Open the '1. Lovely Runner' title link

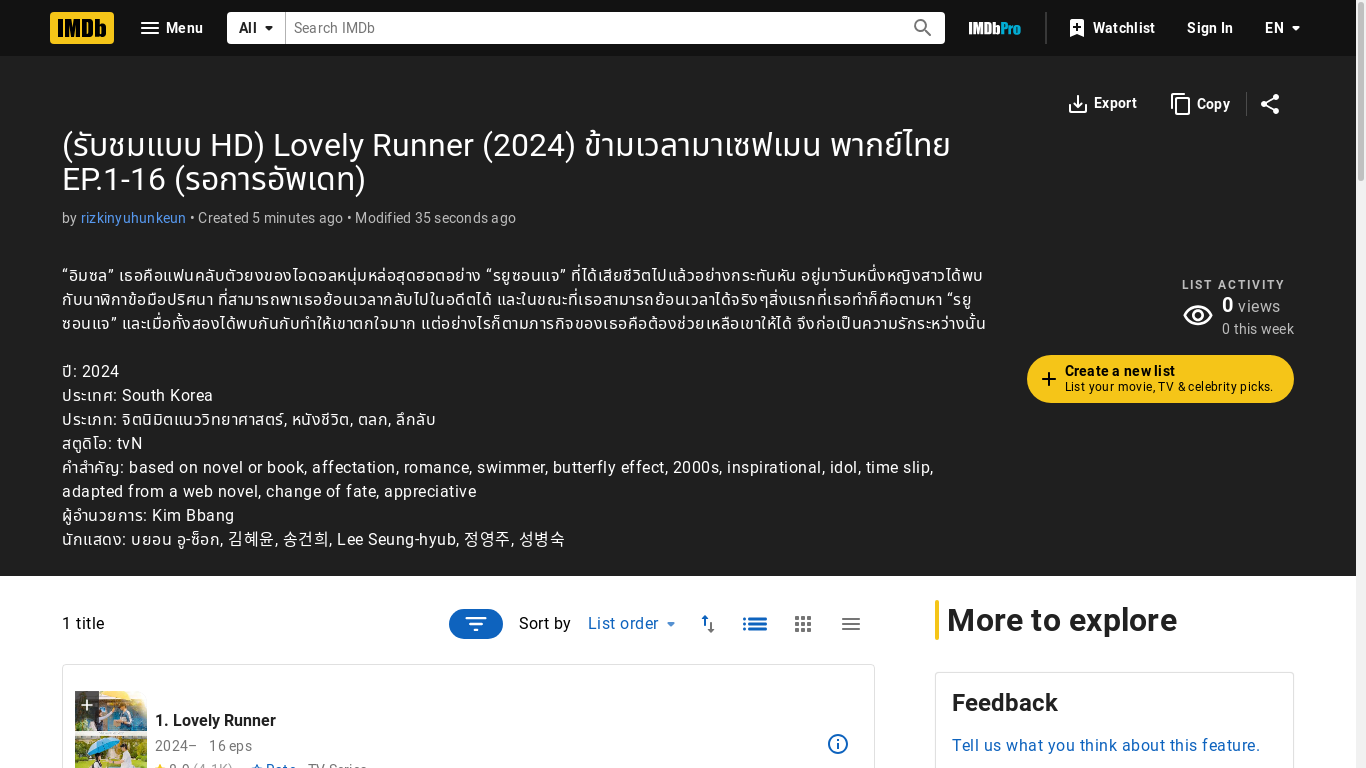(215, 721)
